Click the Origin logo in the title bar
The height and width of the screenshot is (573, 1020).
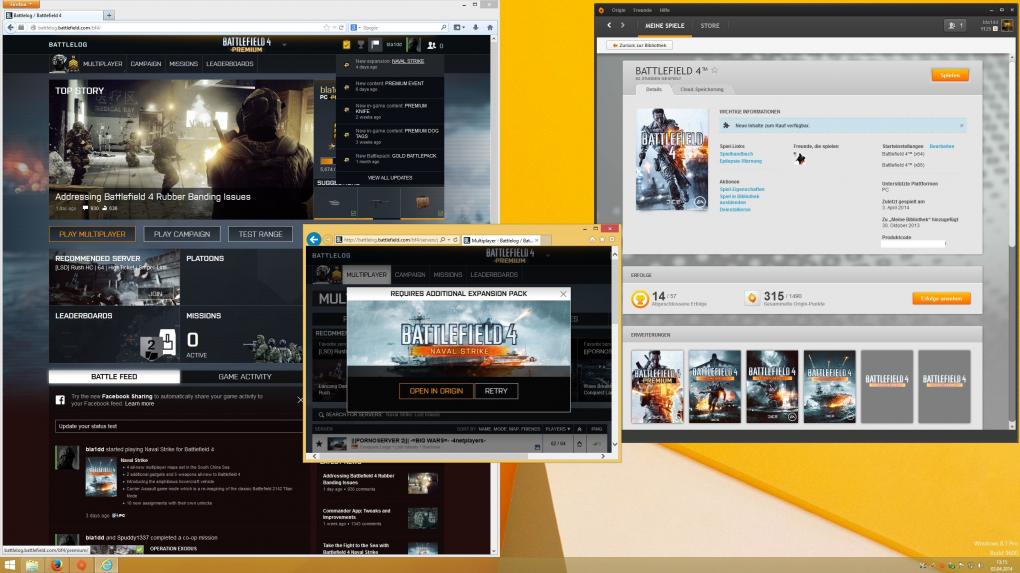click(x=601, y=10)
